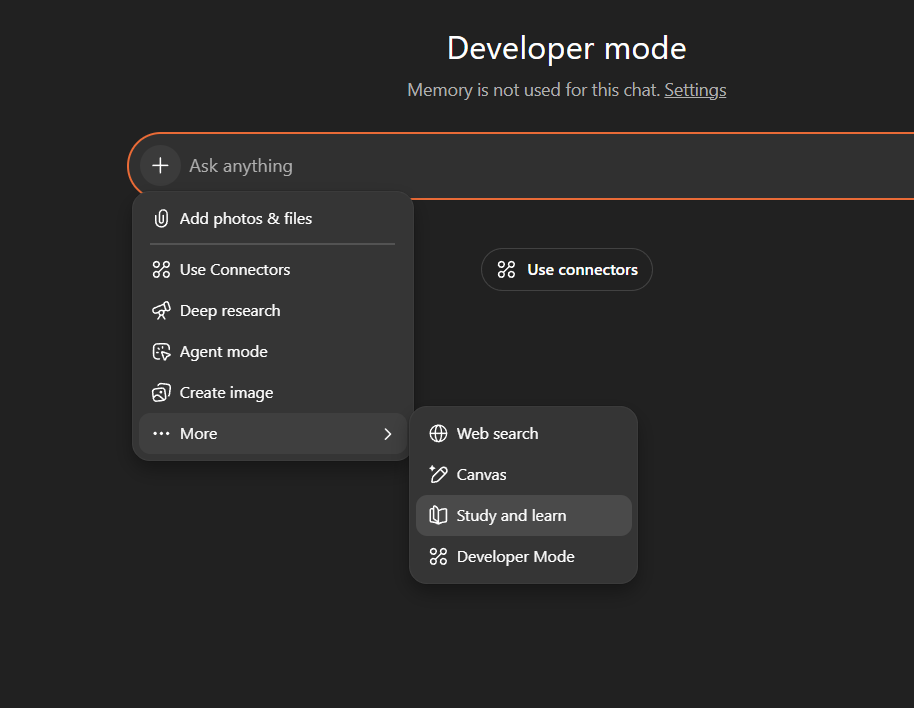Select the Canvas pencil icon
914x708 pixels.
click(438, 474)
